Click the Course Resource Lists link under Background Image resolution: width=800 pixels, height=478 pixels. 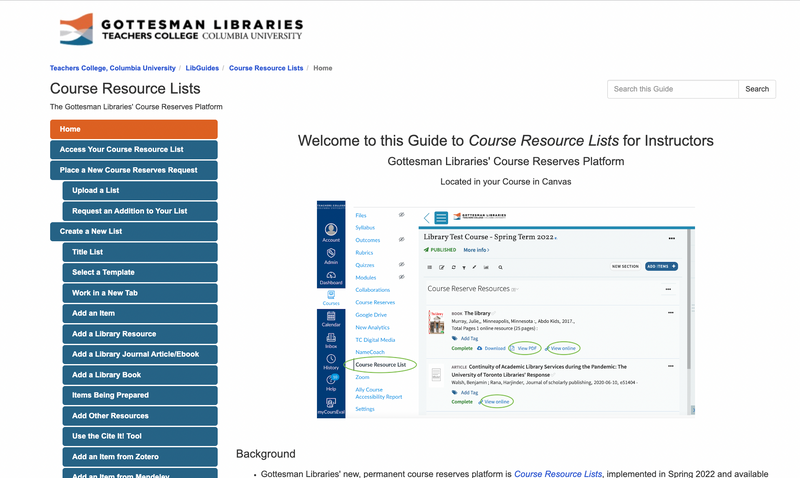[x=558, y=473]
